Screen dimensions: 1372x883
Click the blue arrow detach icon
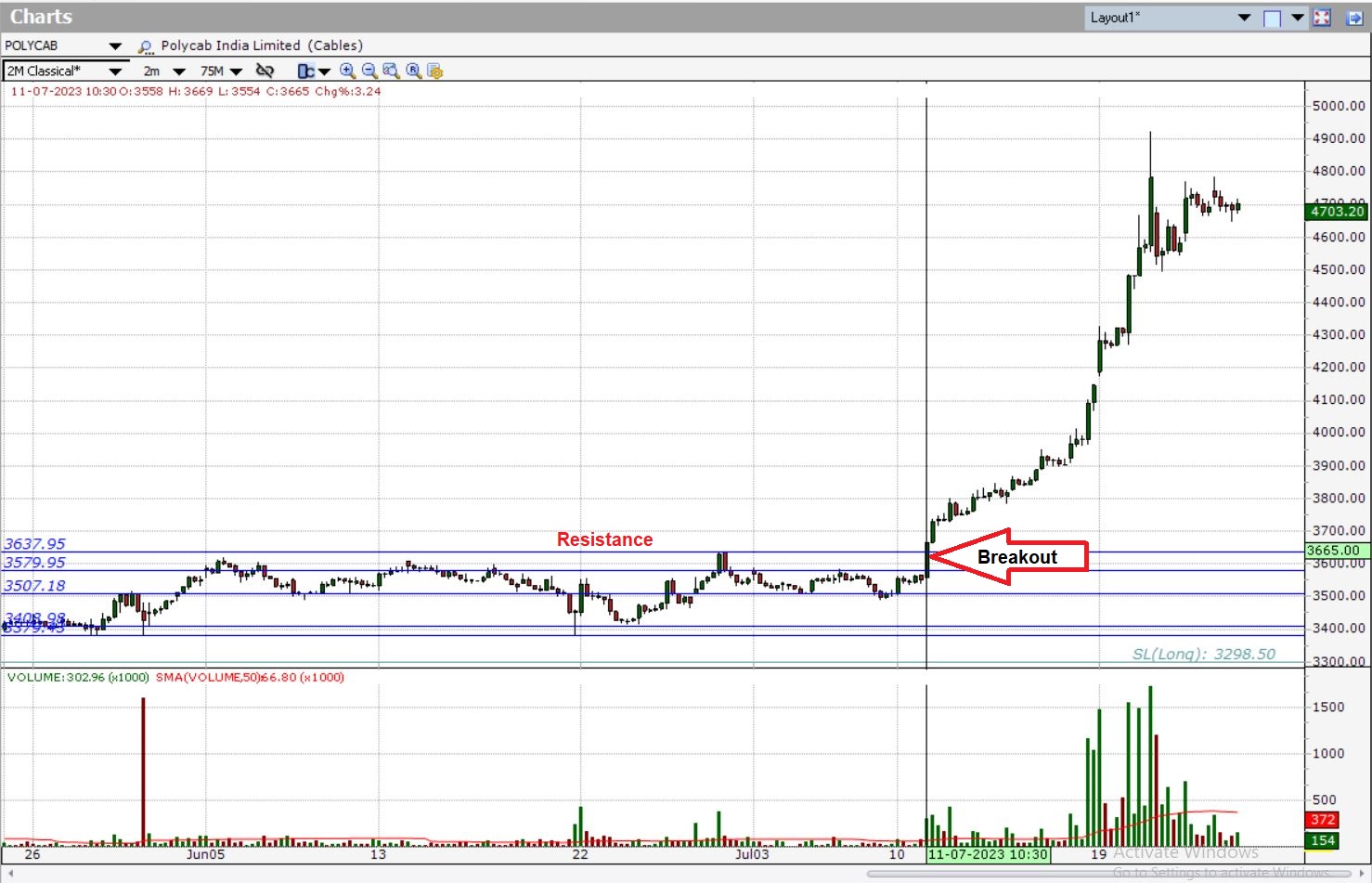[x=1354, y=18]
